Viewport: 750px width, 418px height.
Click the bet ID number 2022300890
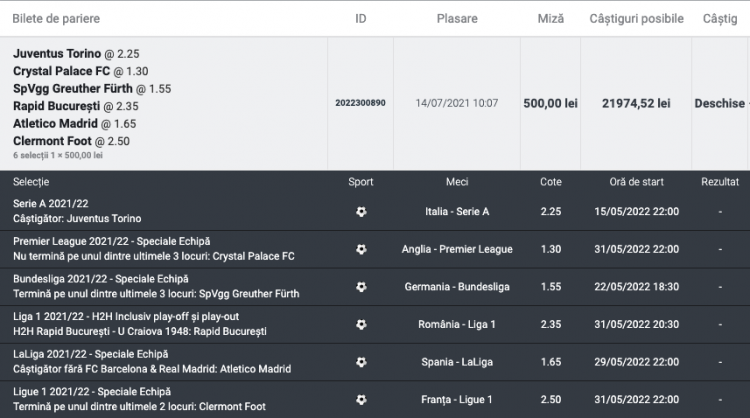click(x=360, y=103)
